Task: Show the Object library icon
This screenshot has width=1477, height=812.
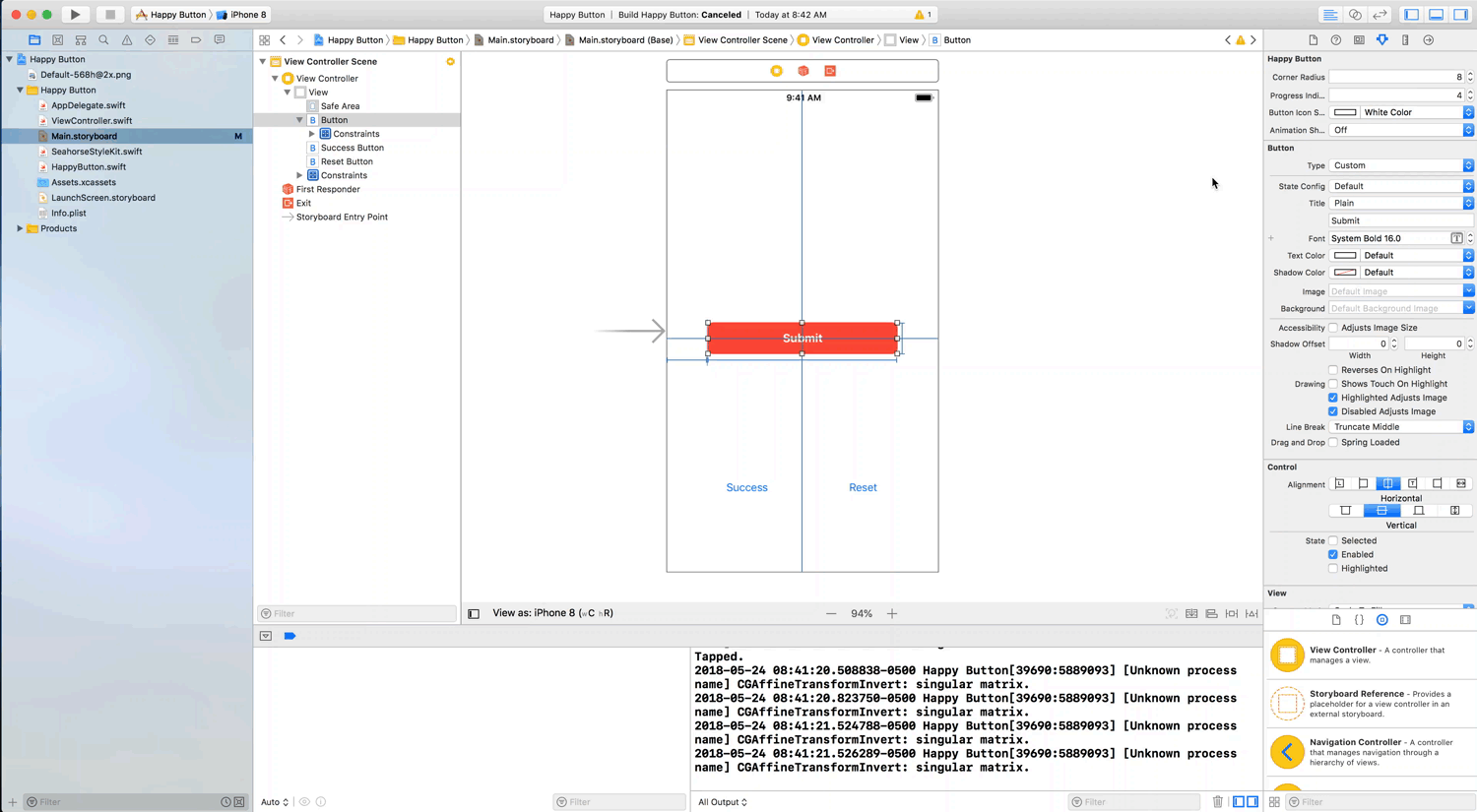Action: (1382, 620)
